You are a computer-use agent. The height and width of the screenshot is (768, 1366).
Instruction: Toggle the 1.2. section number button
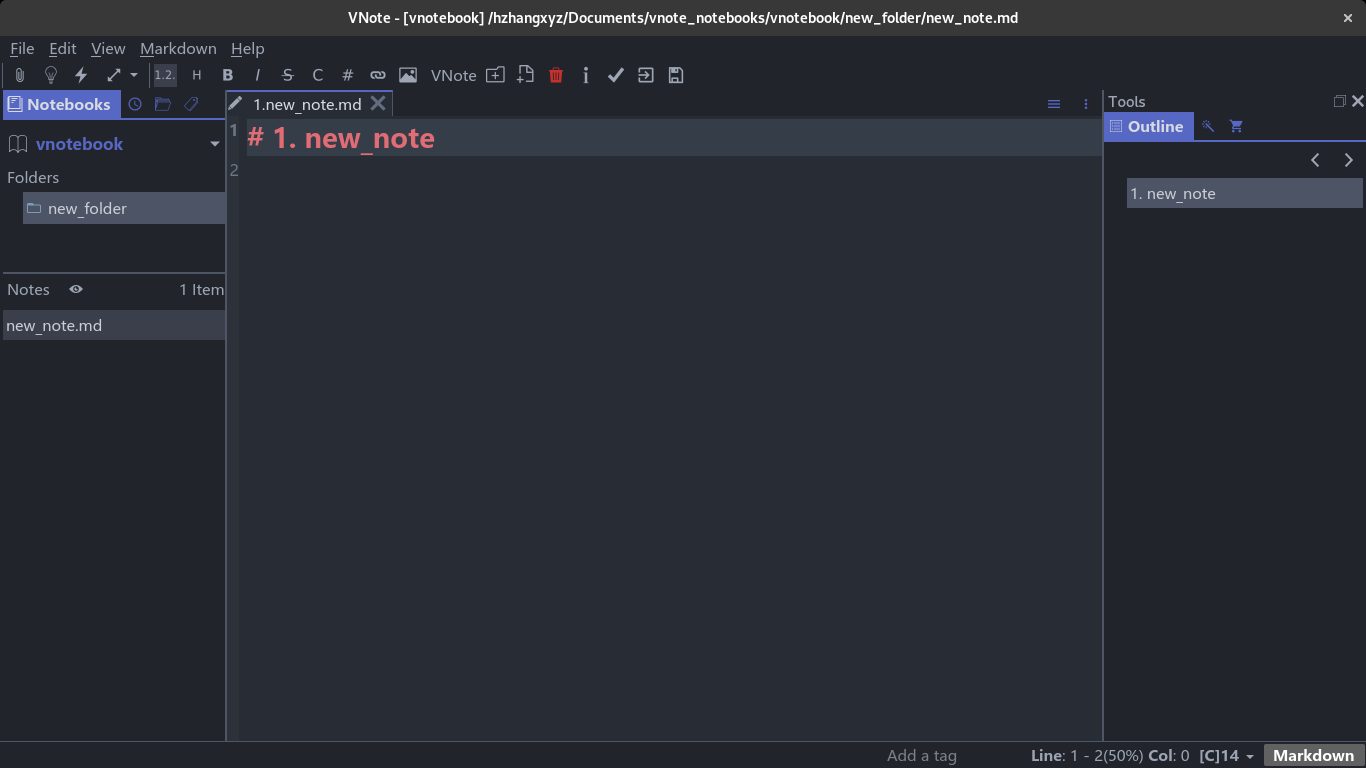163,74
